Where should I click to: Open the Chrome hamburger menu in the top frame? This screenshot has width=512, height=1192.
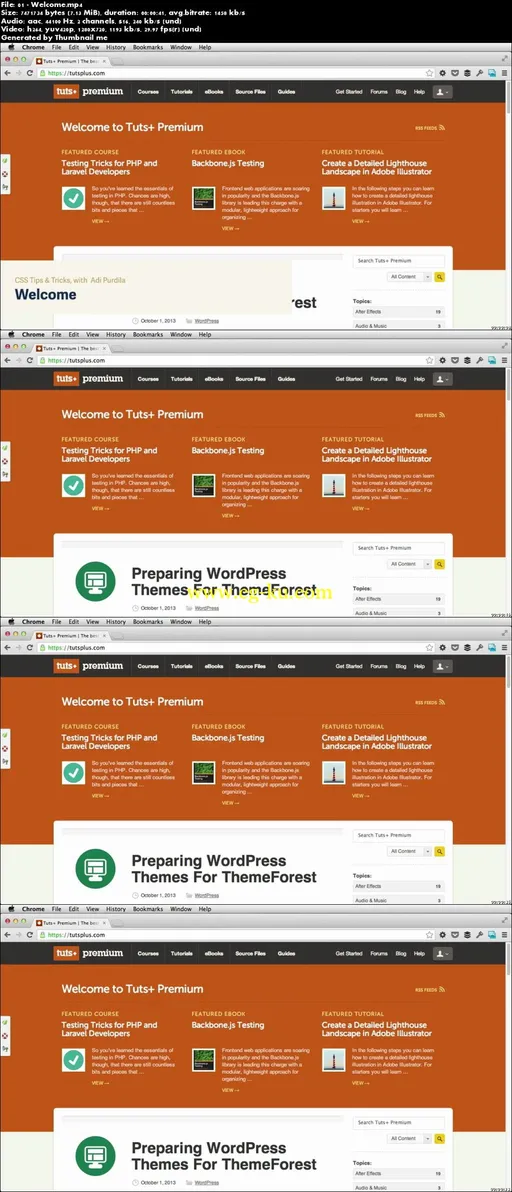click(504, 73)
